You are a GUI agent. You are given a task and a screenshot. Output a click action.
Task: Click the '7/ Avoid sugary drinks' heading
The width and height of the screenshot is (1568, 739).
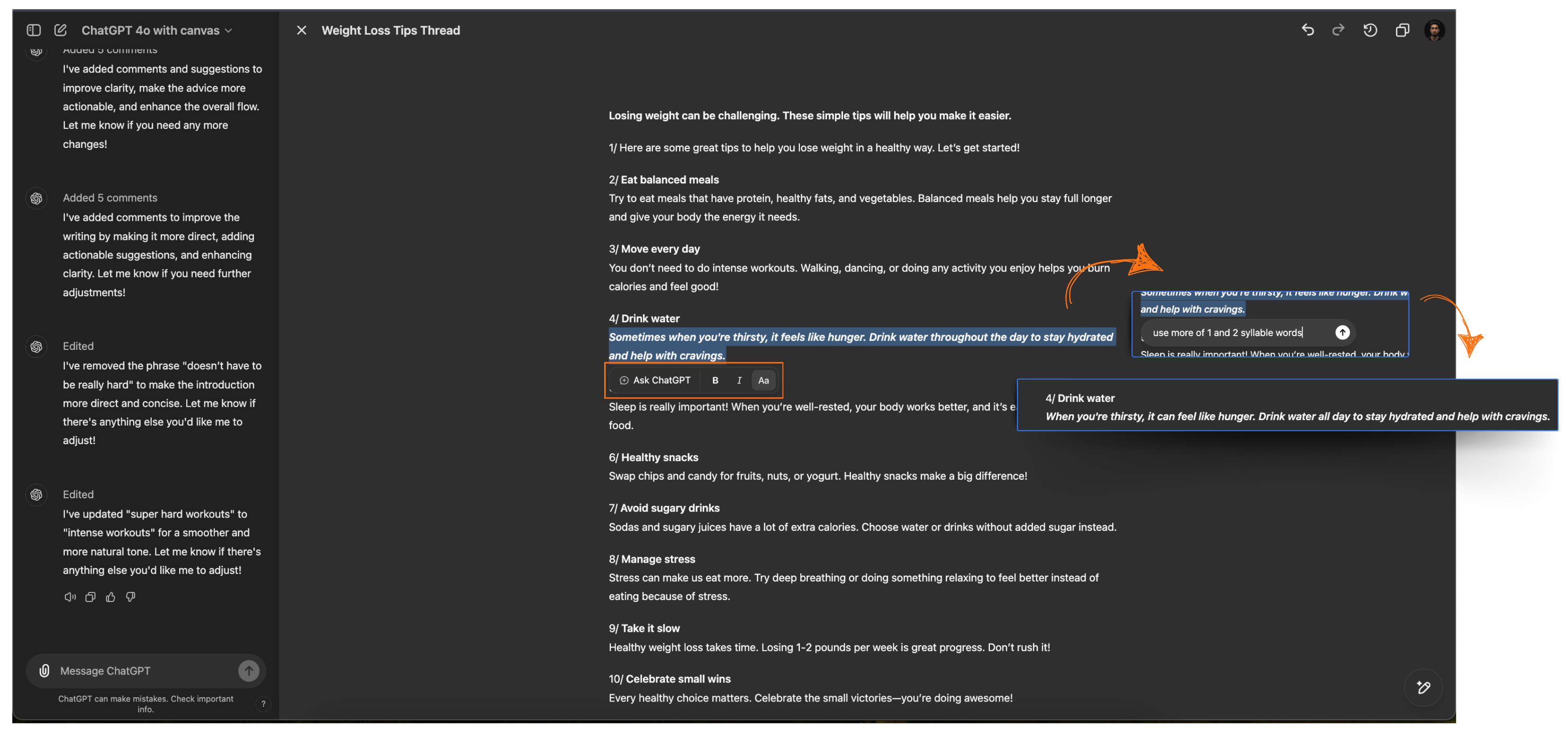click(x=663, y=508)
